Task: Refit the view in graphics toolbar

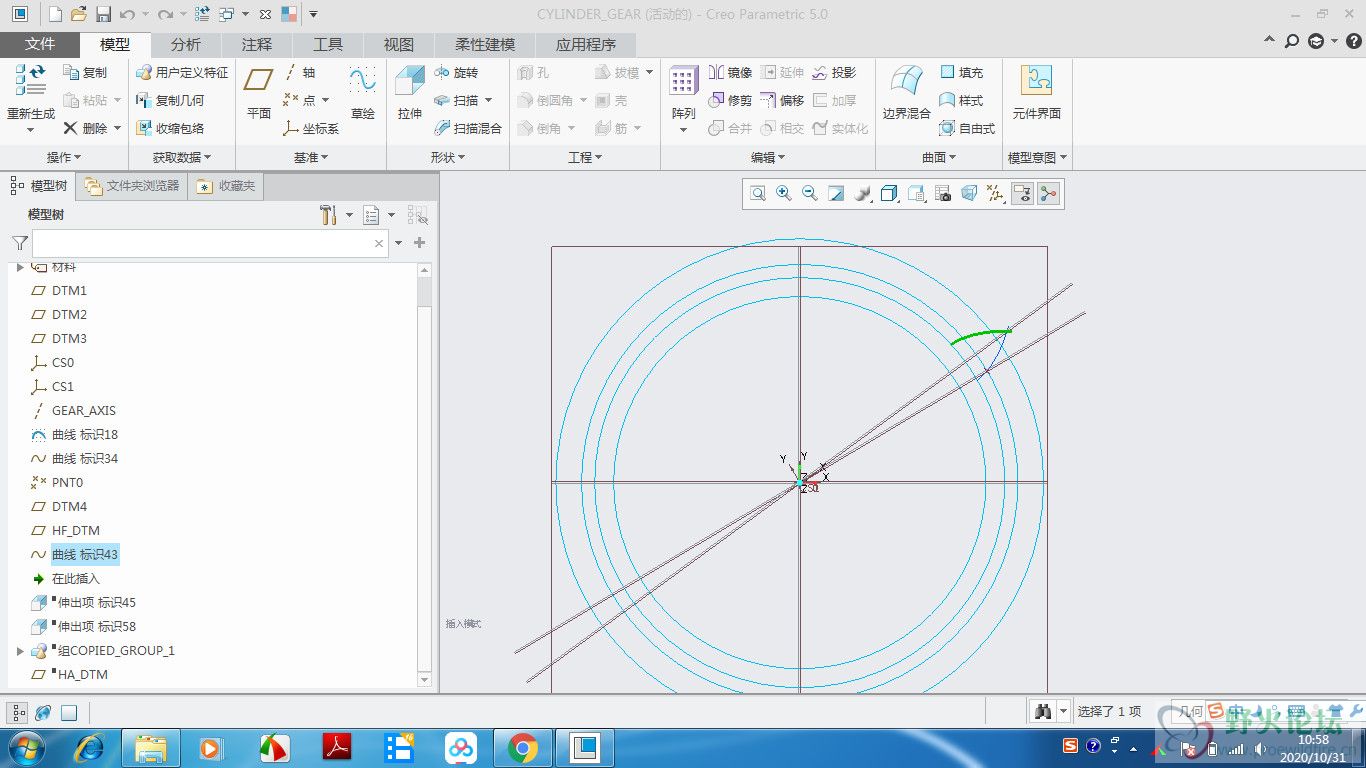Action: coord(758,194)
